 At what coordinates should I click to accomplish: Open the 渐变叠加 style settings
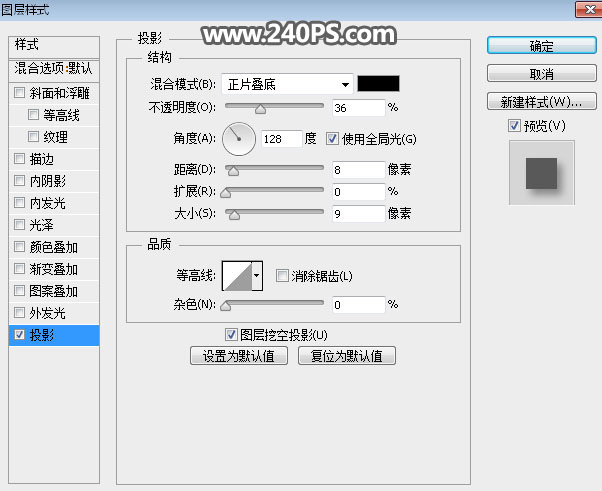54,269
